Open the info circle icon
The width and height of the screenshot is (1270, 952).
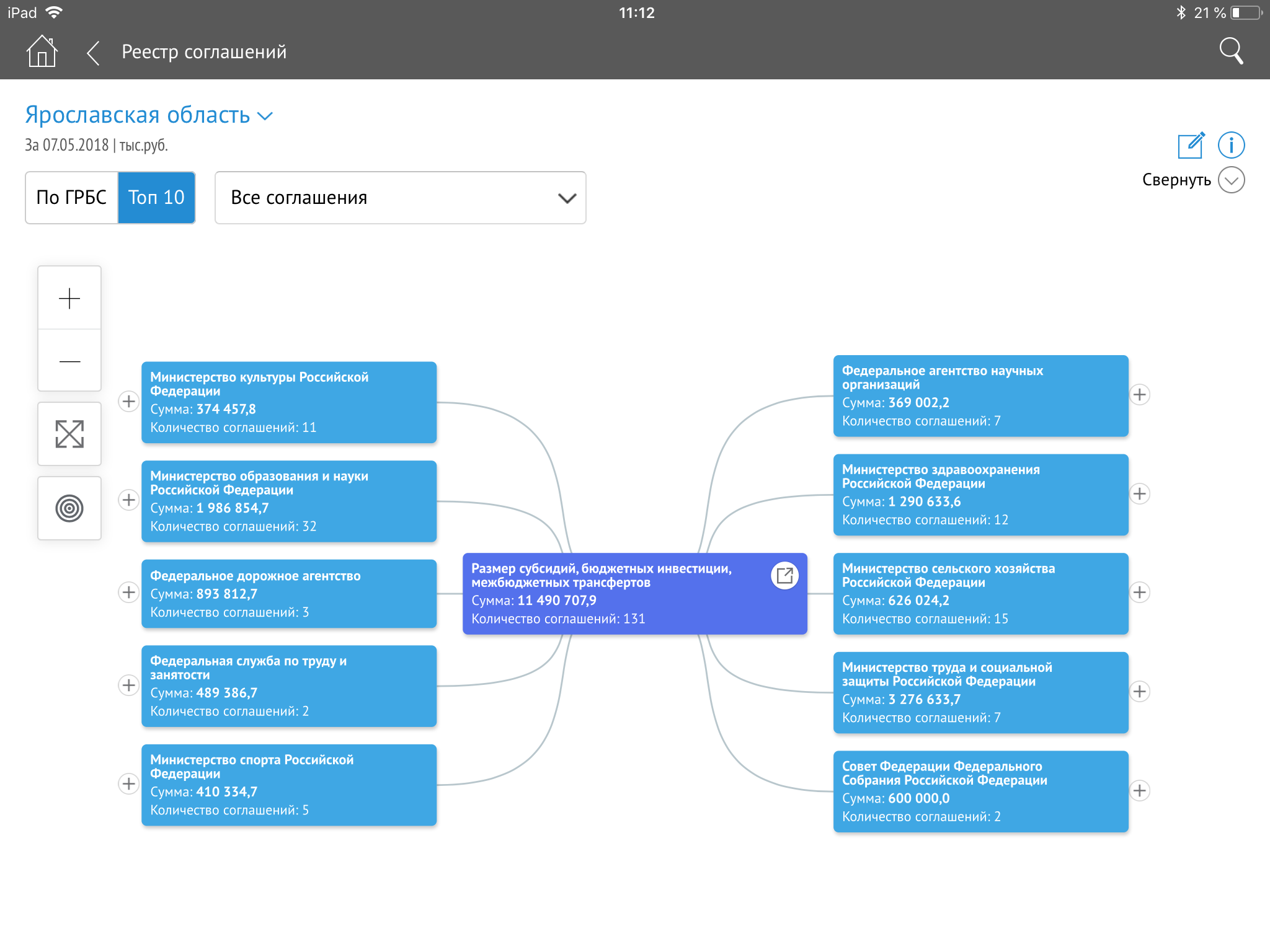[1231, 145]
